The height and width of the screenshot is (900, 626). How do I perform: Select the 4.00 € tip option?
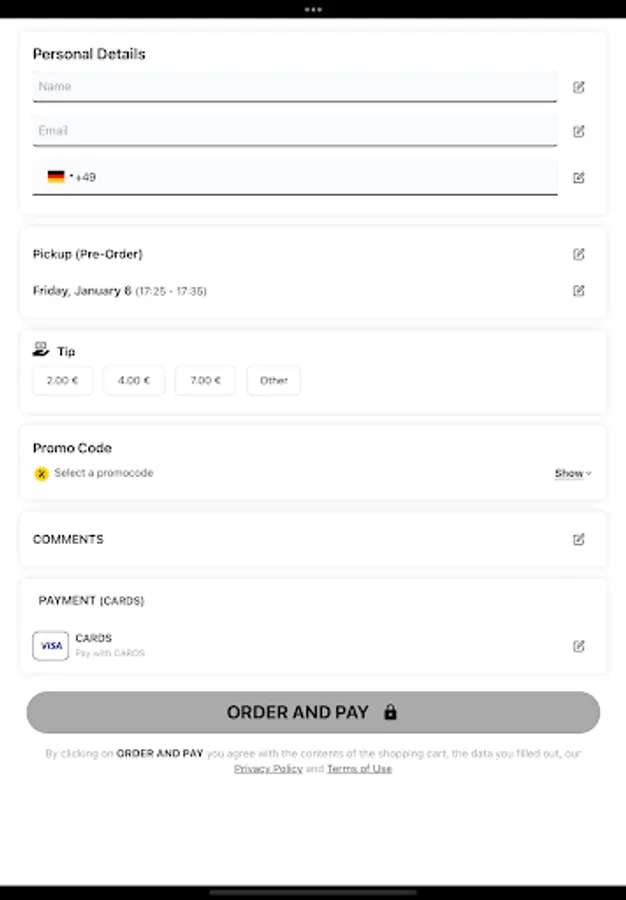tap(134, 381)
